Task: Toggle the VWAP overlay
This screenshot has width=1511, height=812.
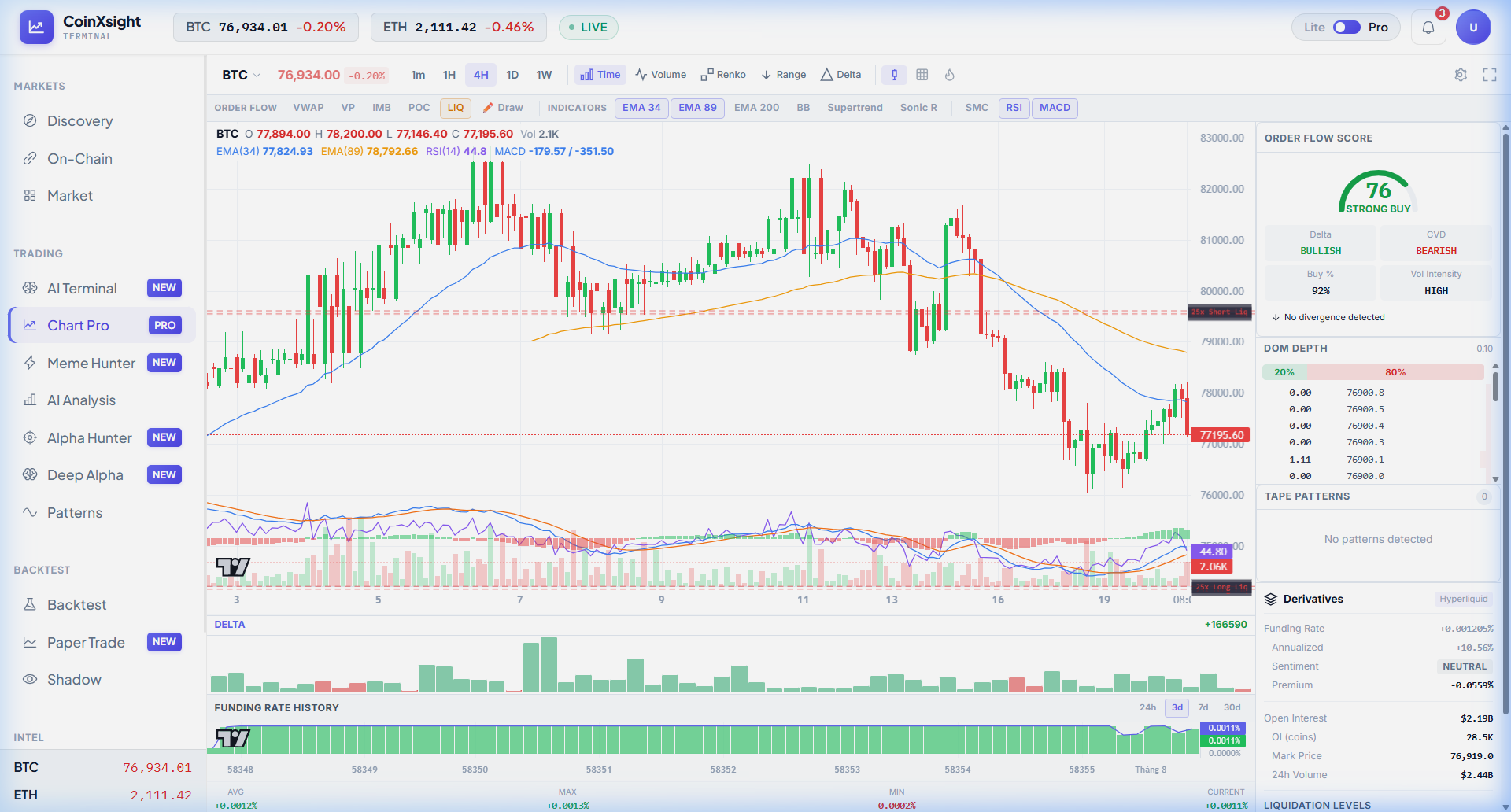Action: pos(308,108)
